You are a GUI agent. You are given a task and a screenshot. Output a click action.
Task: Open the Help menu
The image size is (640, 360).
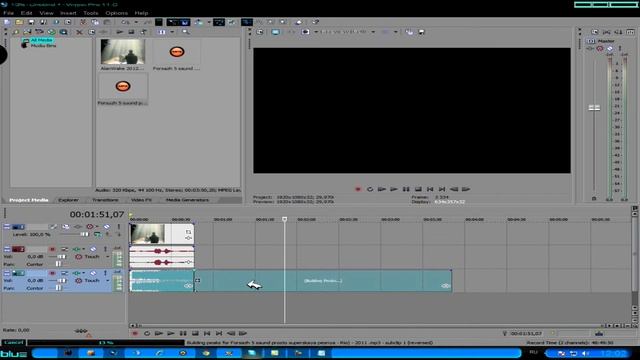point(141,13)
